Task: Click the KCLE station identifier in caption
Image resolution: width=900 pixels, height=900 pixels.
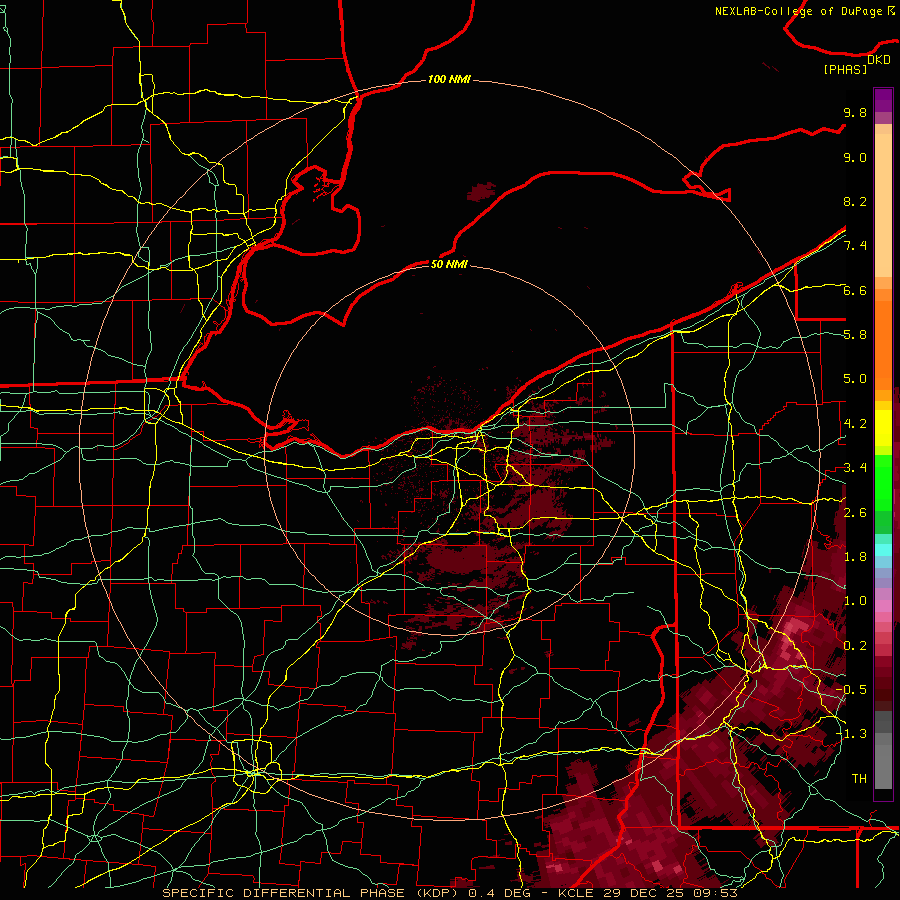Action: [x=576, y=893]
